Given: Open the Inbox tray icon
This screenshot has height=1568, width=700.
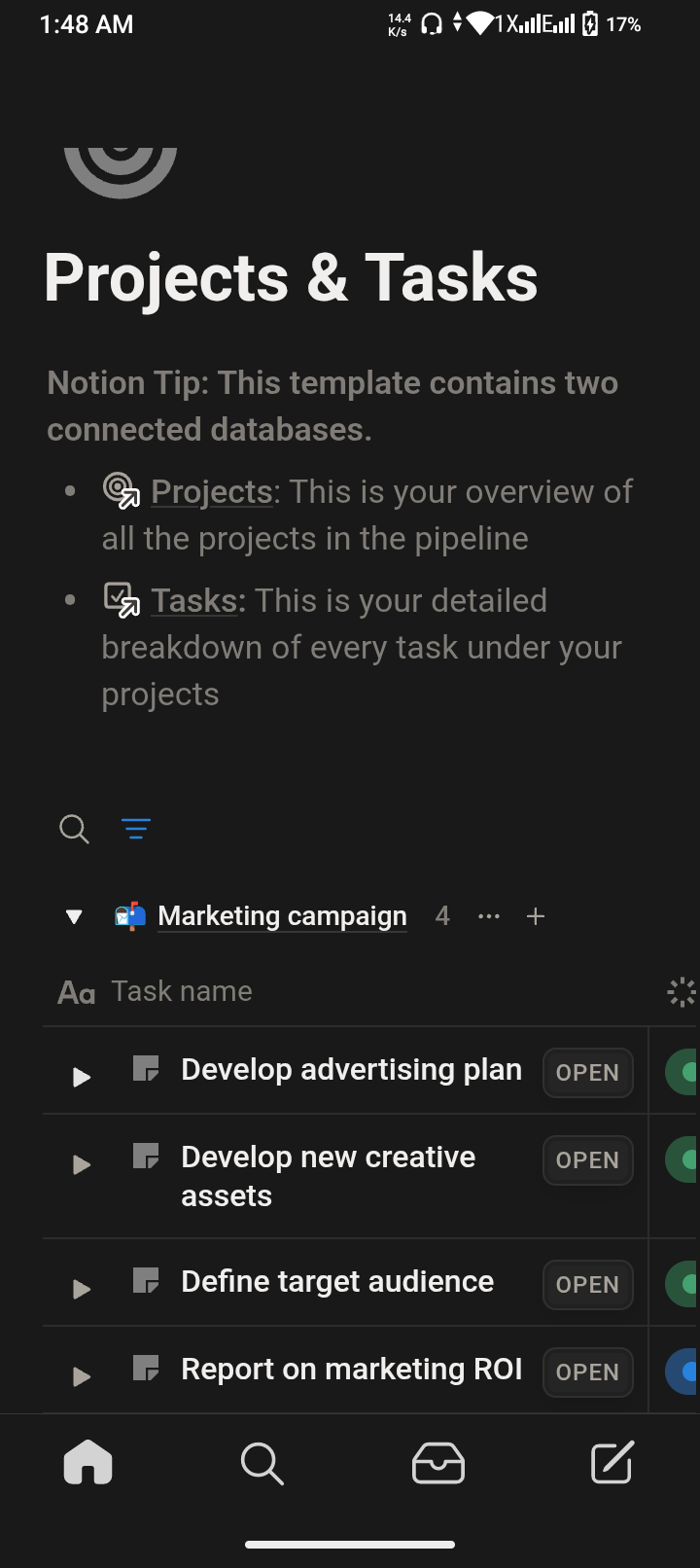Looking at the screenshot, I should [437, 1463].
